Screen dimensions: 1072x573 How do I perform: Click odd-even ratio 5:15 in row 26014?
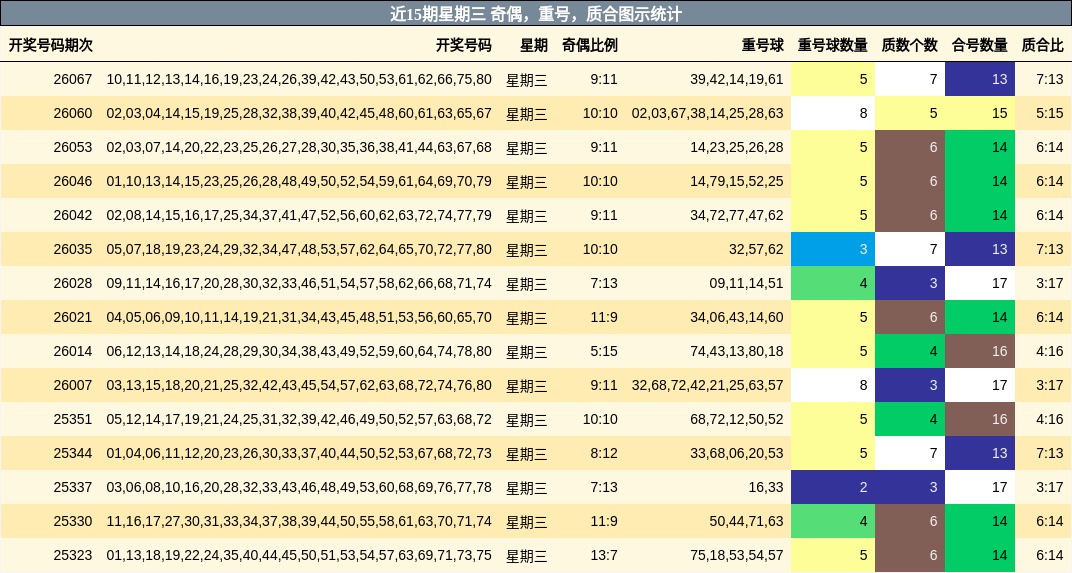pyautogui.click(x=604, y=351)
